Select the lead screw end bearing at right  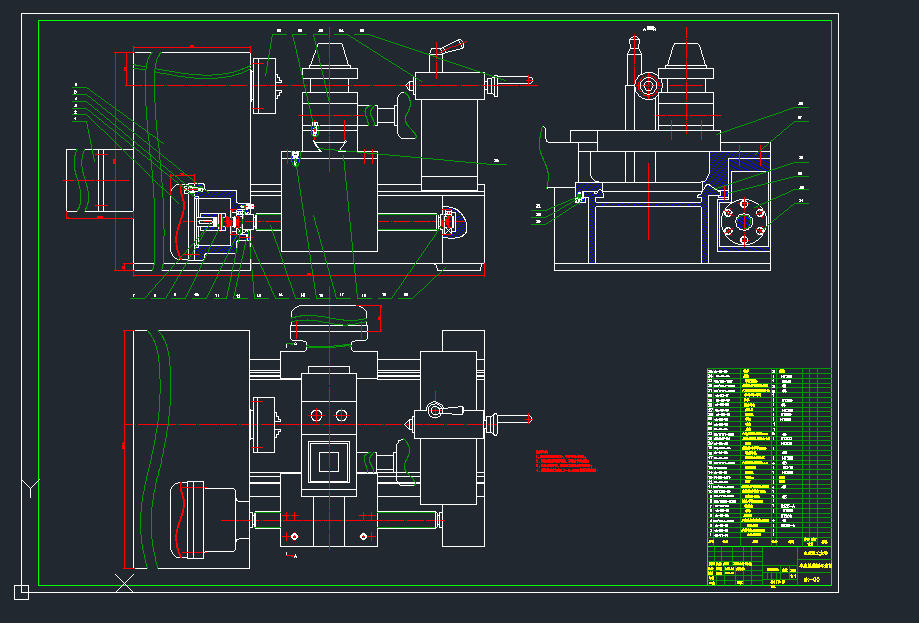pyautogui.click(x=452, y=222)
